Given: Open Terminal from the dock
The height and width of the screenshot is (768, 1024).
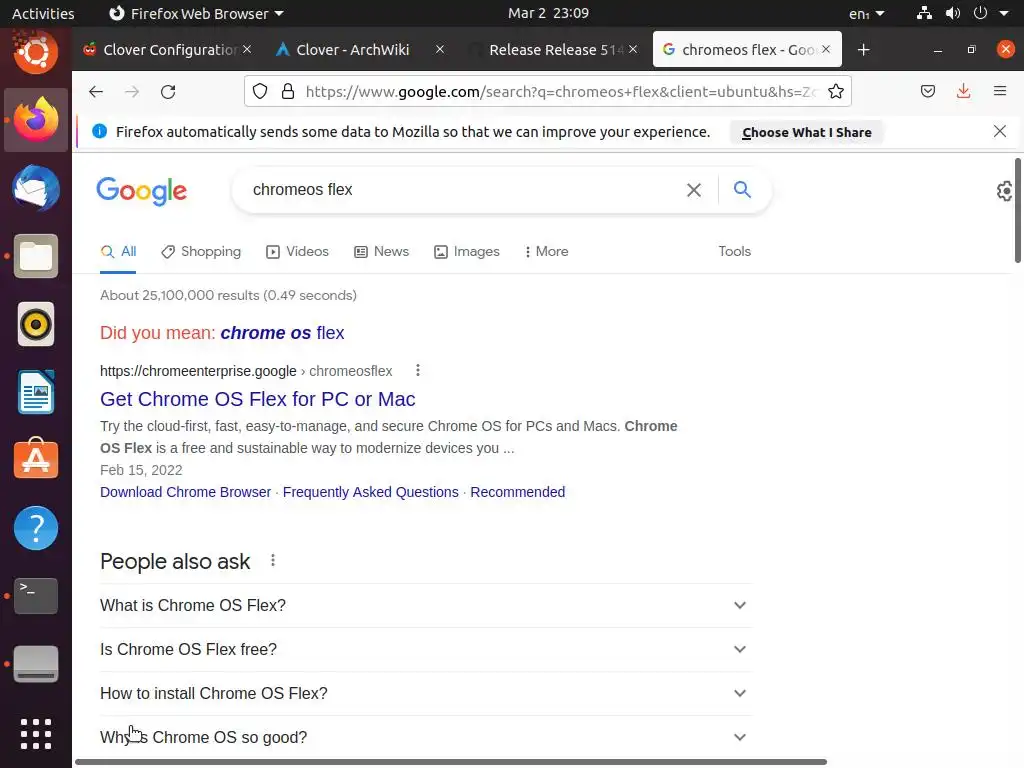Looking at the screenshot, I should 36,596.
